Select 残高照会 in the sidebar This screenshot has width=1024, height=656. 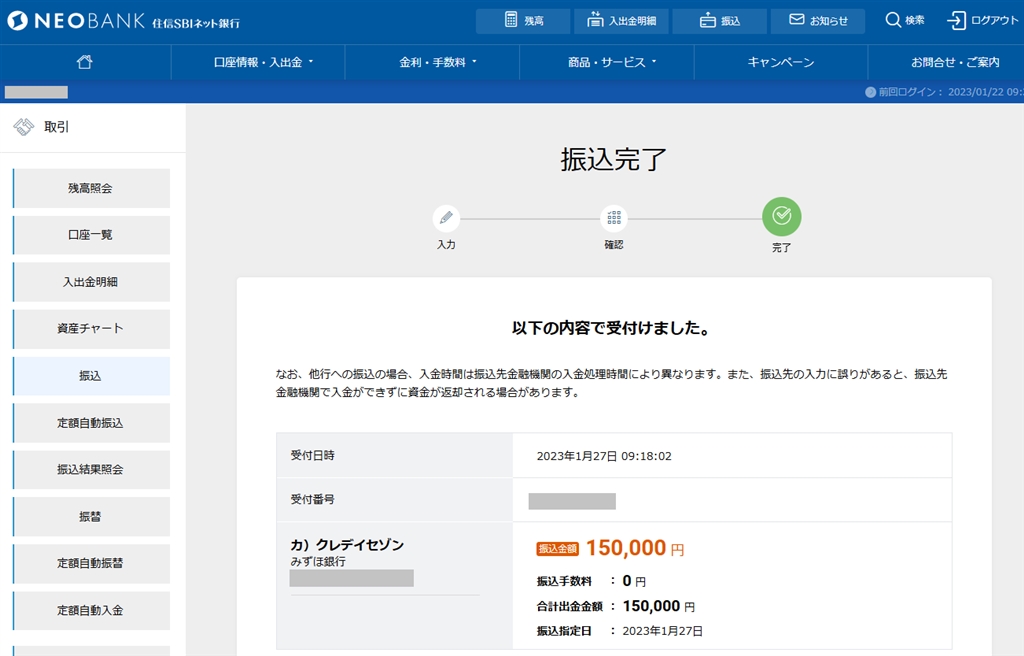tap(91, 188)
